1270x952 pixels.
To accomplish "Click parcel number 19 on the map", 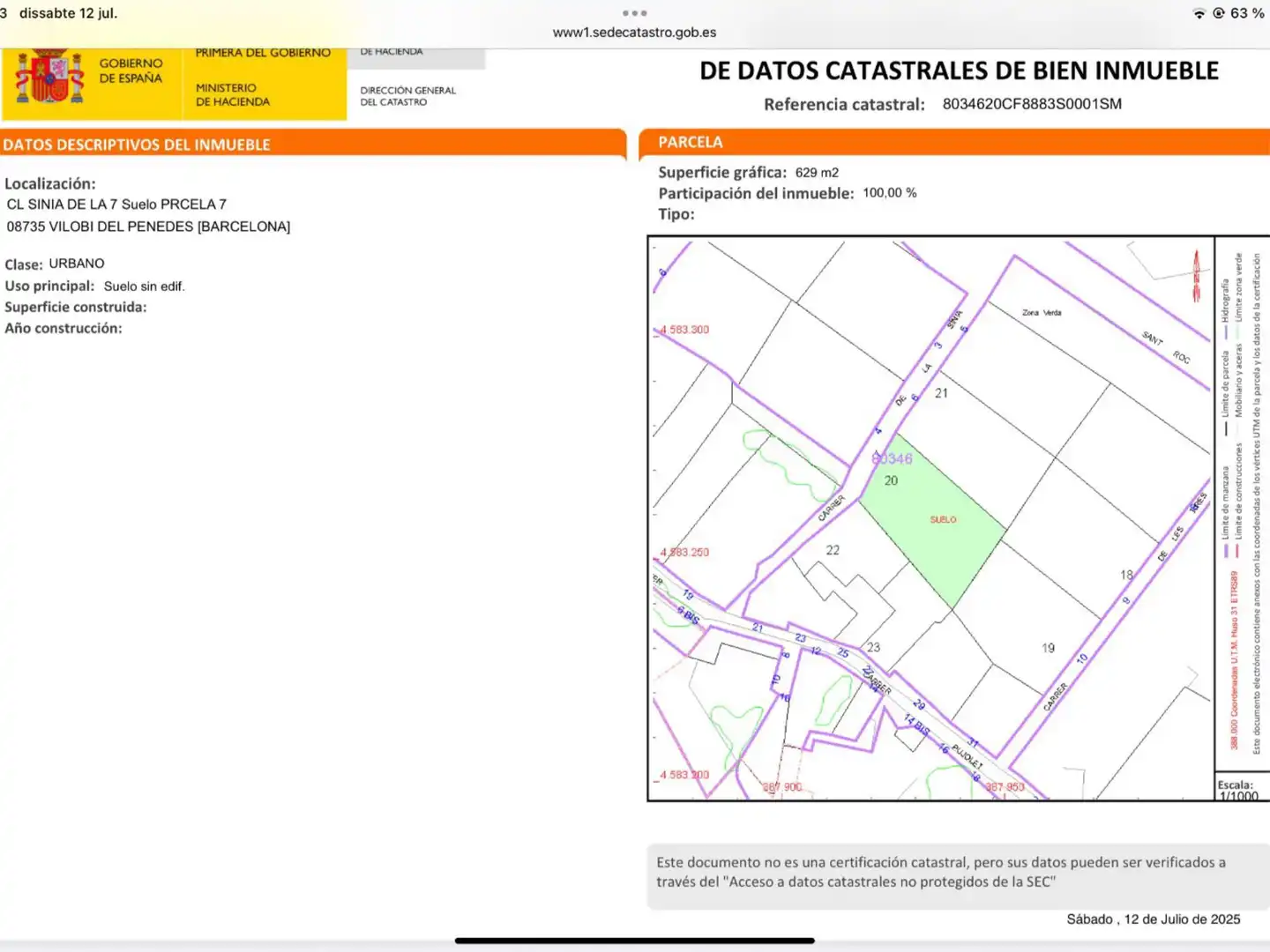I will (1048, 648).
